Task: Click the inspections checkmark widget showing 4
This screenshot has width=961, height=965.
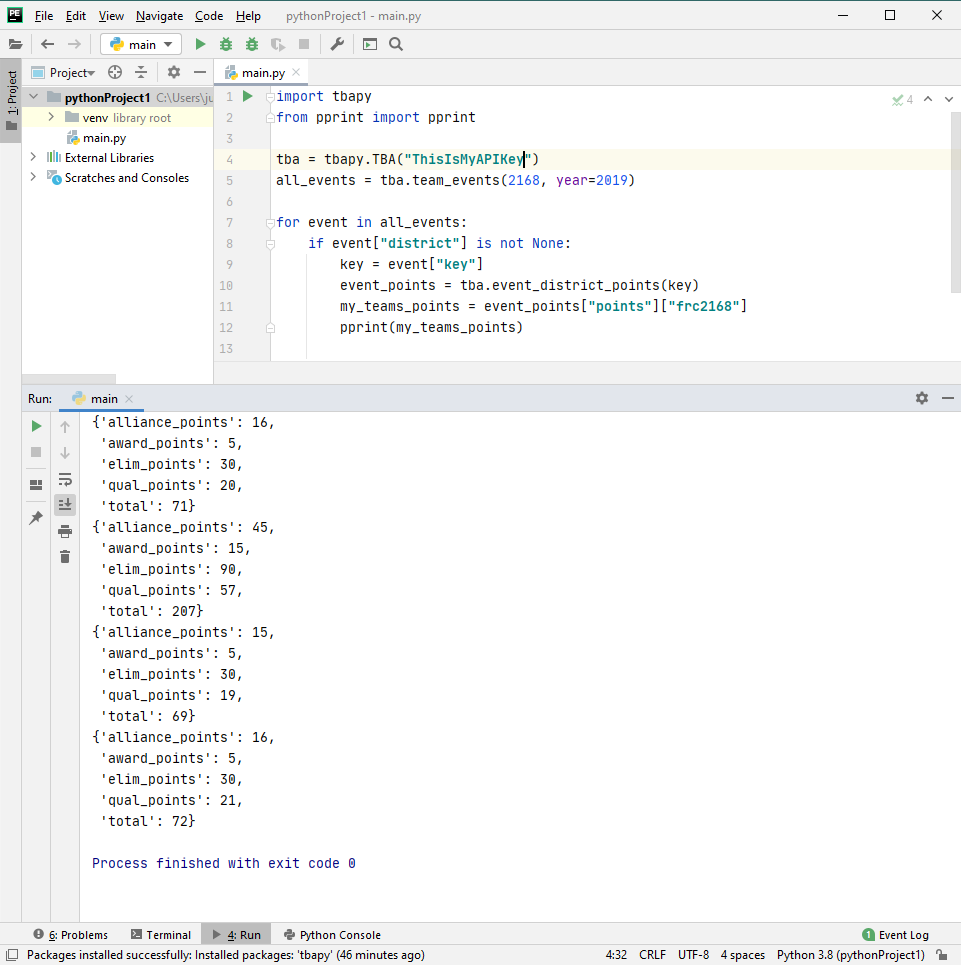Action: [903, 99]
